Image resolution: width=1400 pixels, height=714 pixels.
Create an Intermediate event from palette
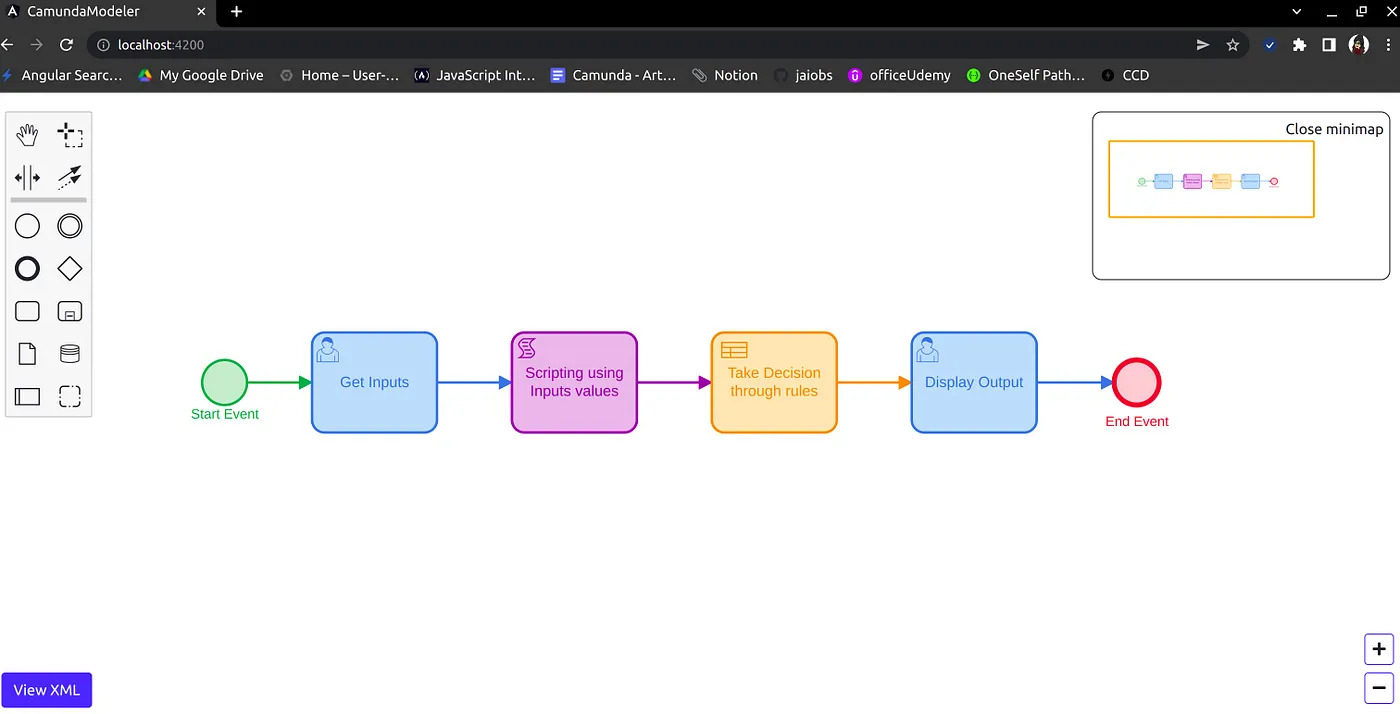coord(70,226)
